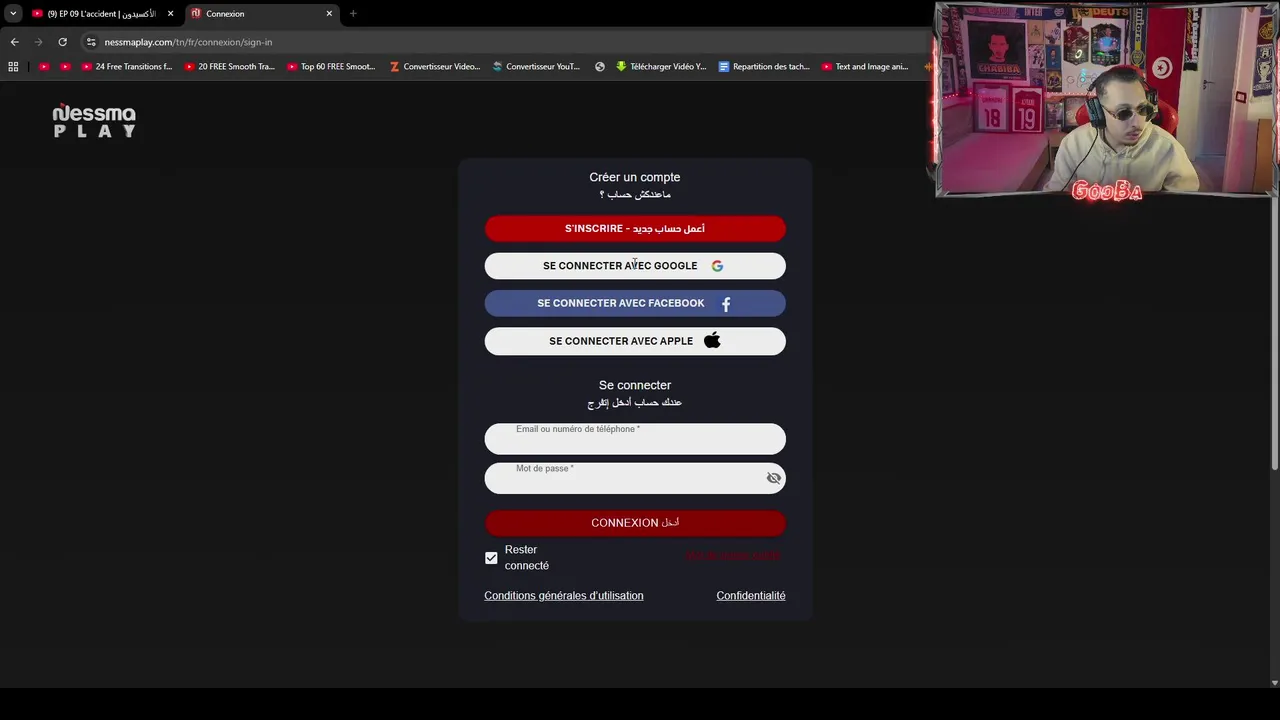The height and width of the screenshot is (720, 1280).
Task: Reload the nessmaplay page
Action: click(x=62, y=42)
